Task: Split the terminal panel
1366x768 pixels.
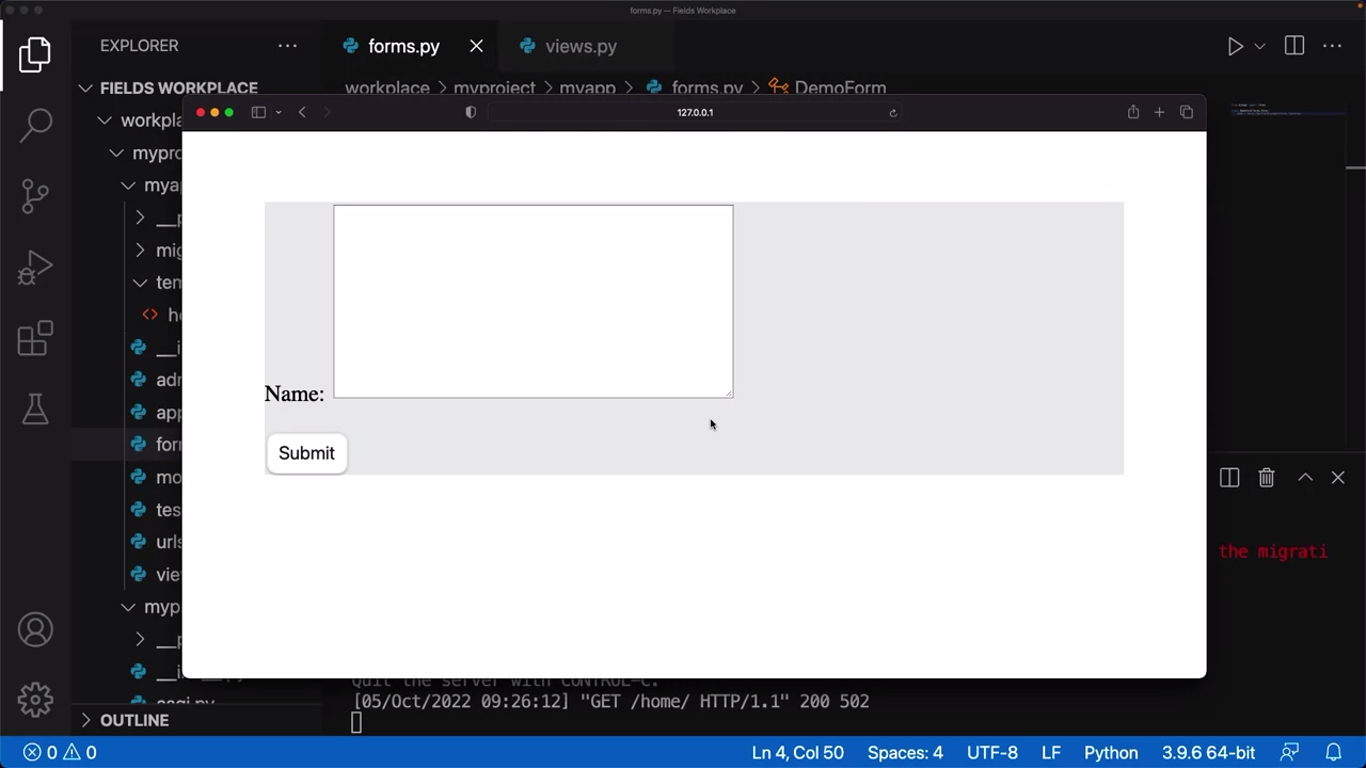Action: 1229,478
